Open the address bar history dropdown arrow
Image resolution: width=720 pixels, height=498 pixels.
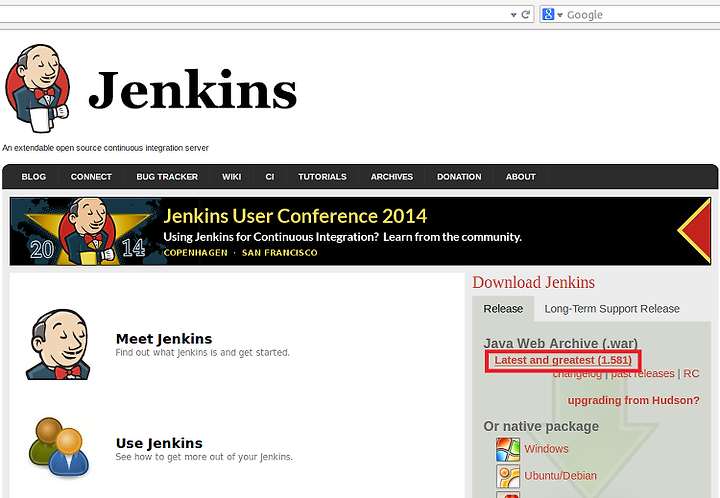[513, 15]
